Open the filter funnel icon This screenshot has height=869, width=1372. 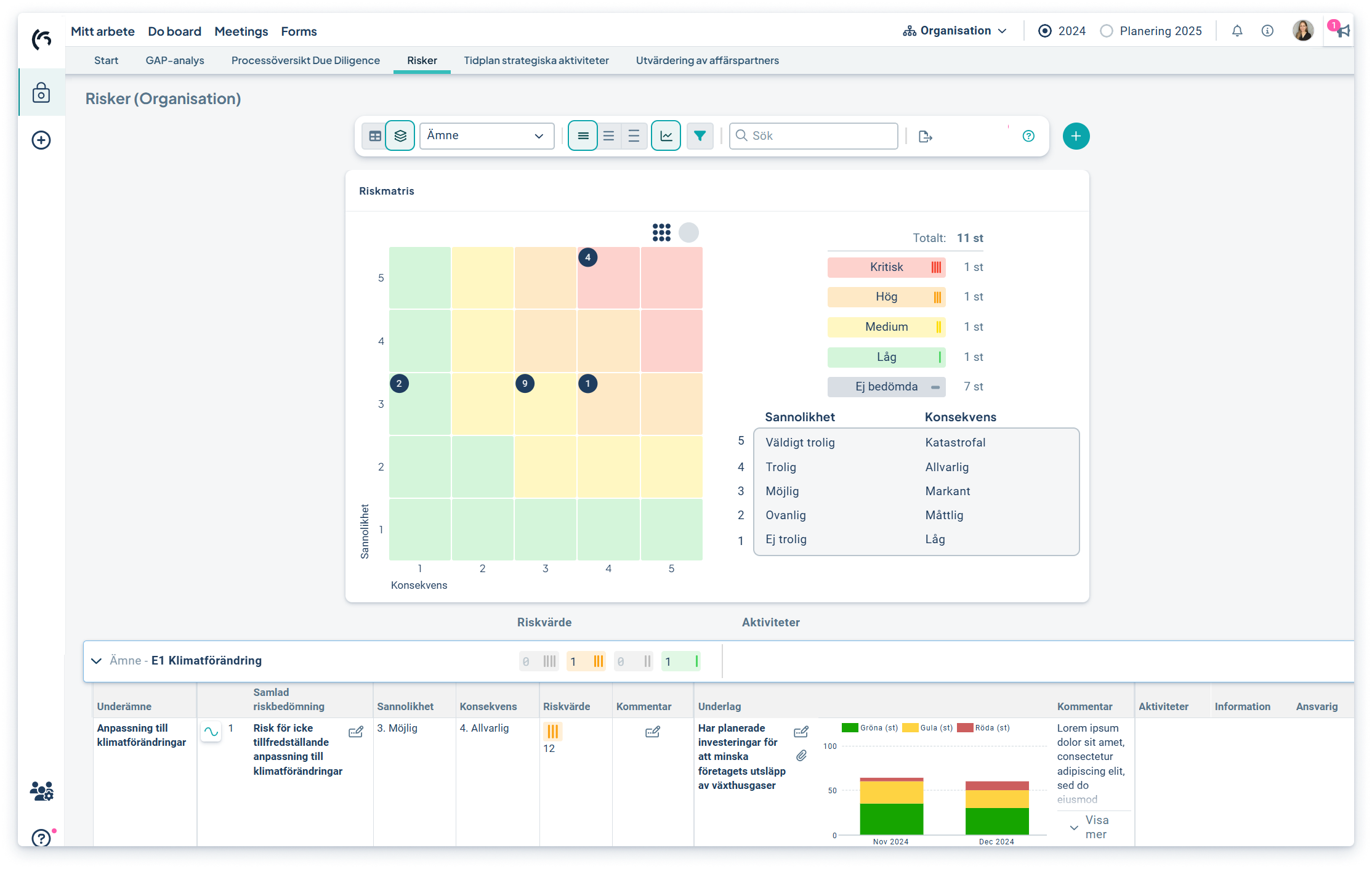[700, 136]
